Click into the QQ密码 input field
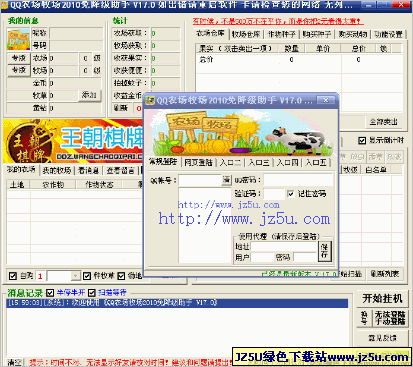 click(298, 180)
